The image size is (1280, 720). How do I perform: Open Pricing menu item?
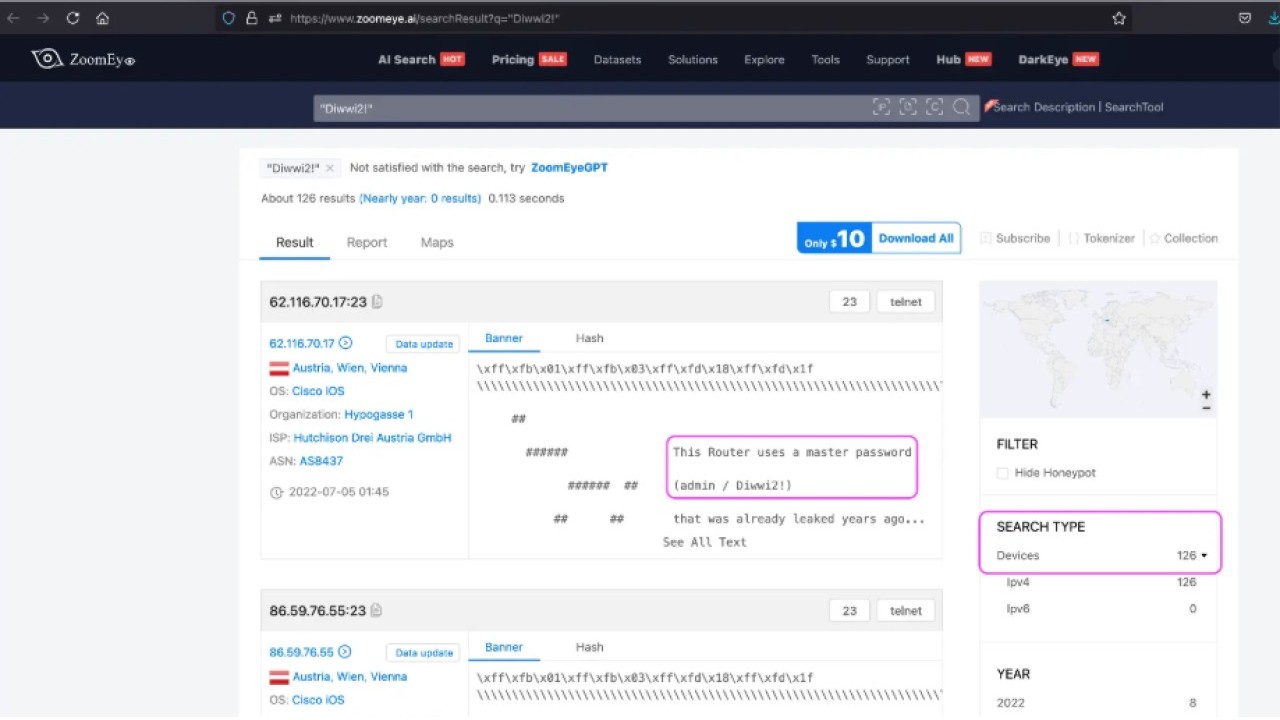click(529, 60)
